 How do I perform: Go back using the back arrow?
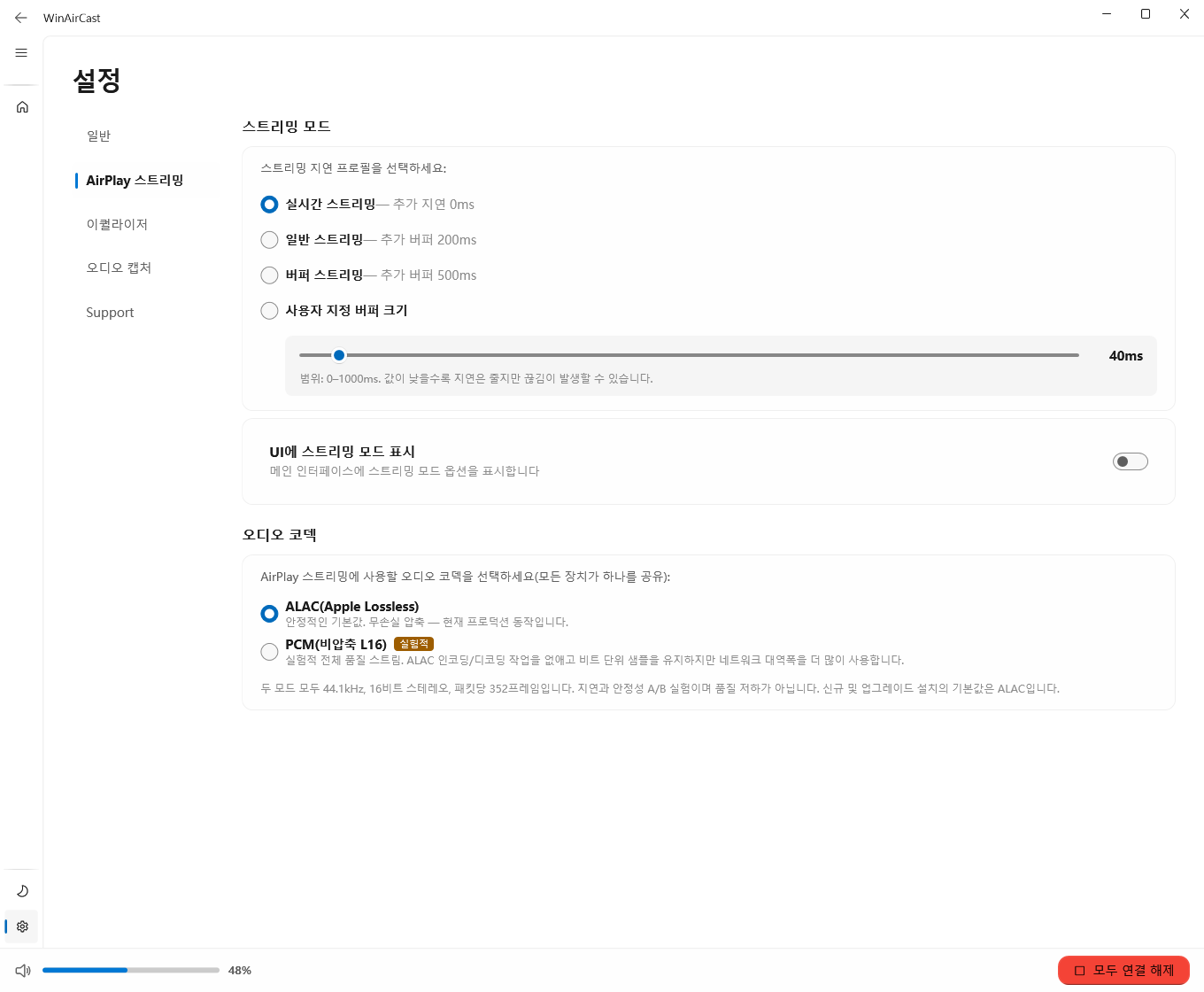pos(21,18)
